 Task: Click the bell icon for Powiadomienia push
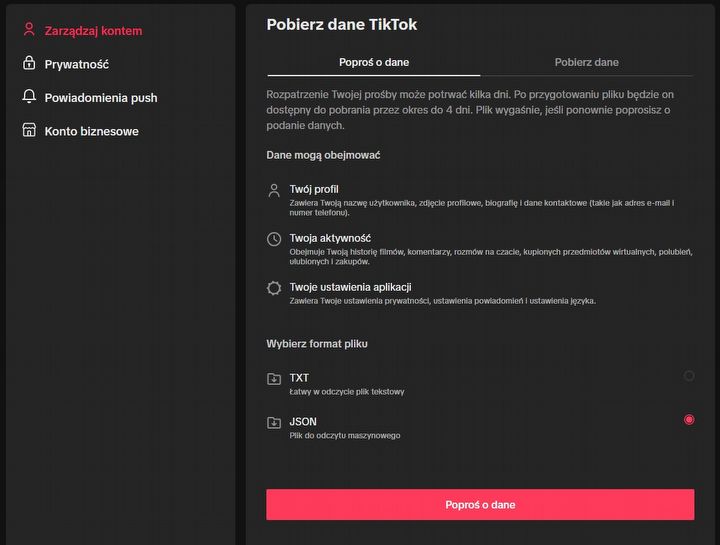[29, 97]
